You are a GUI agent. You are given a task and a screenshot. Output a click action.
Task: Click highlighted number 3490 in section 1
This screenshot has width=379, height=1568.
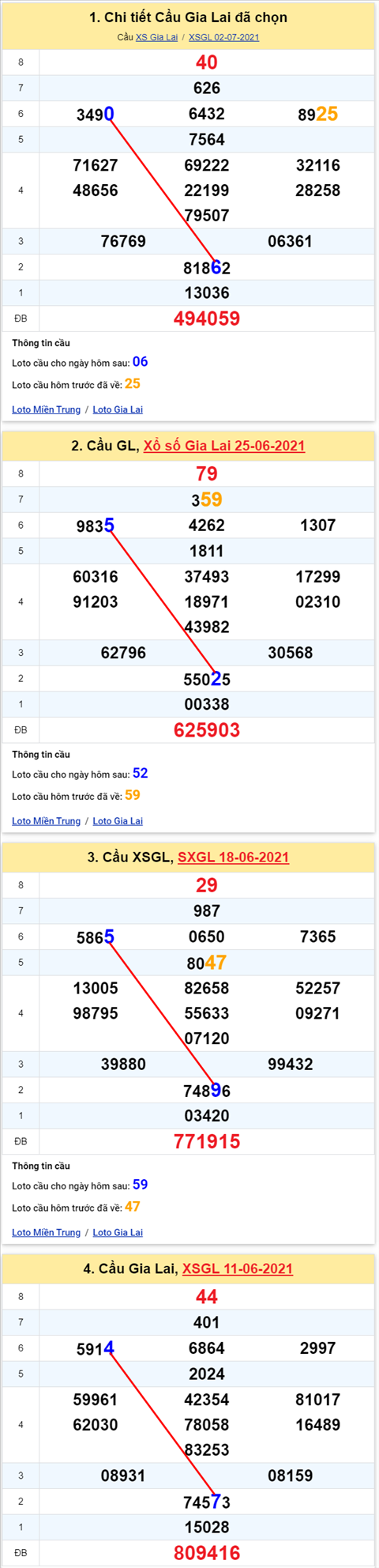coord(96,115)
